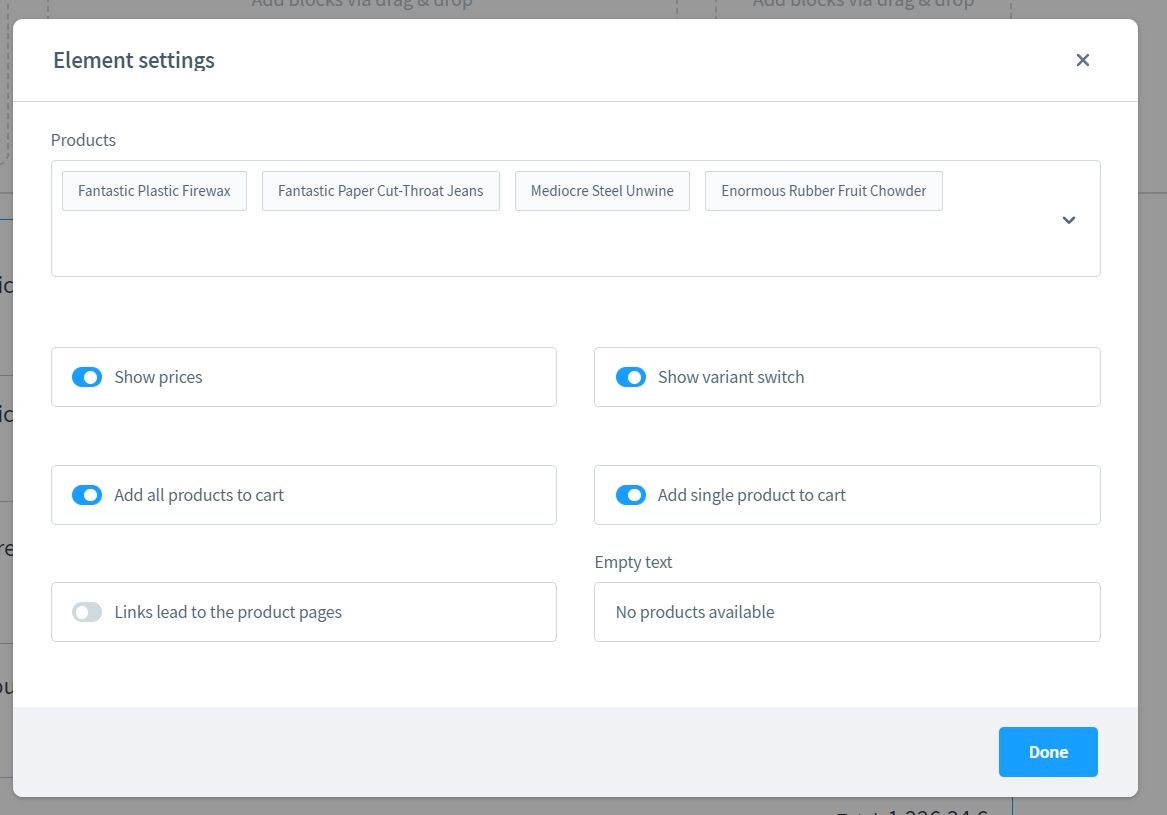Viewport: 1167px width, 815px height.
Task: Switch off Add single product to cart
Action: (630, 495)
